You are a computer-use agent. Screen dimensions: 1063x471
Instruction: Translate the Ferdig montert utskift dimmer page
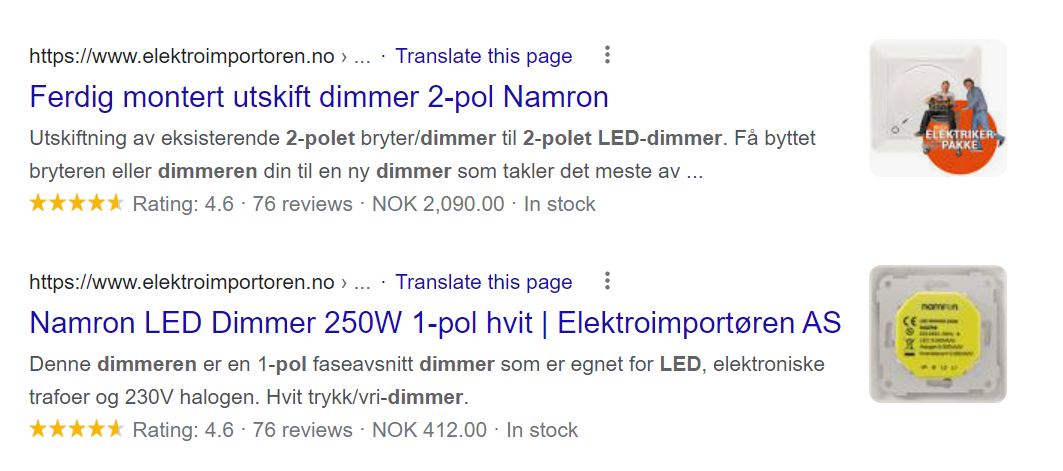tap(483, 56)
